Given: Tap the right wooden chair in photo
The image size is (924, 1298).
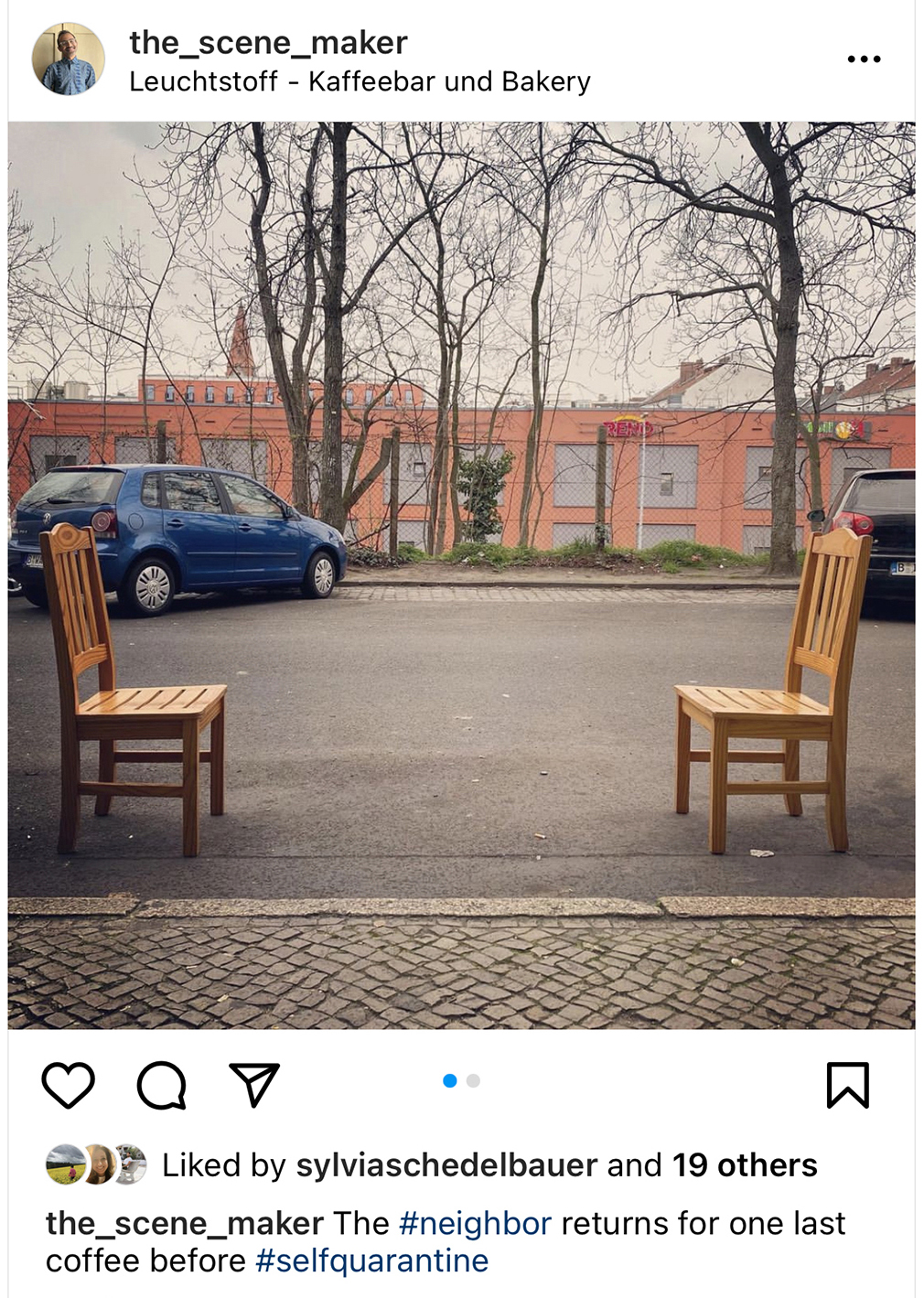Looking at the screenshot, I should pos(774,690).
